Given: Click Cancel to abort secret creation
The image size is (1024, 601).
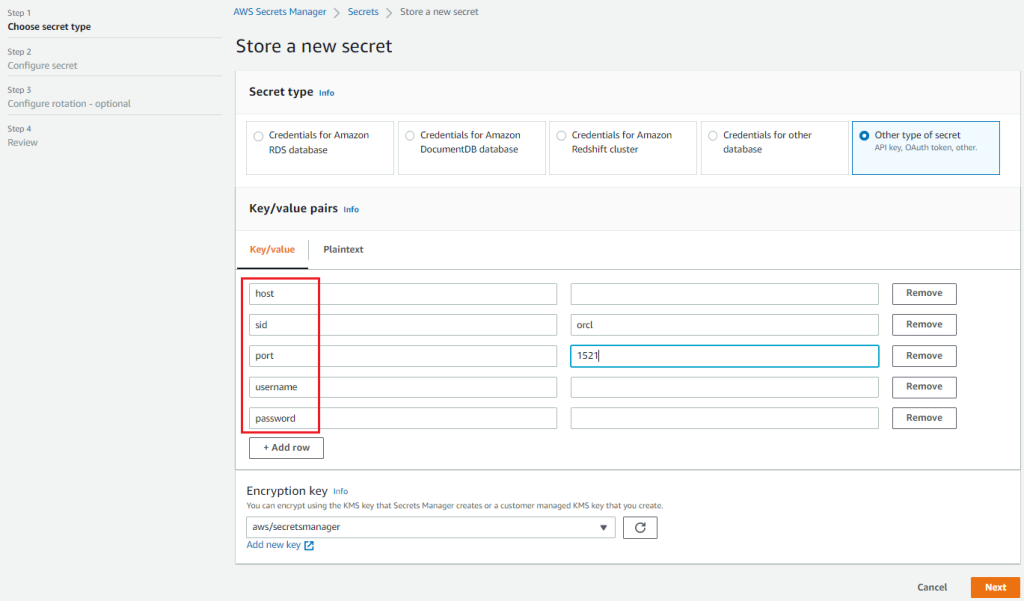Looking at the screenshot, I should click(931, 587).
